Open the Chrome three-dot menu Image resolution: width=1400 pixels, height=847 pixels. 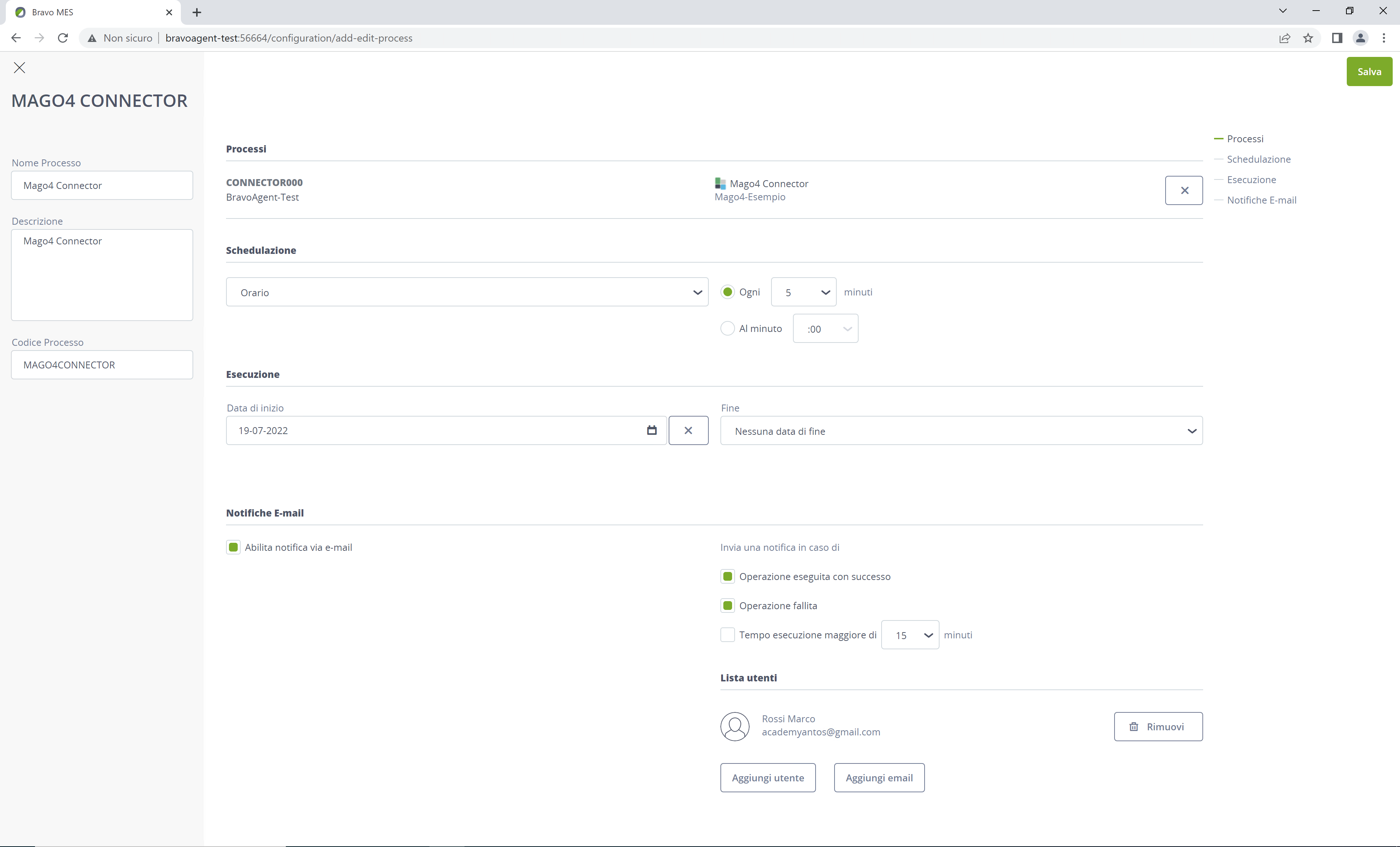(1384, 38)
